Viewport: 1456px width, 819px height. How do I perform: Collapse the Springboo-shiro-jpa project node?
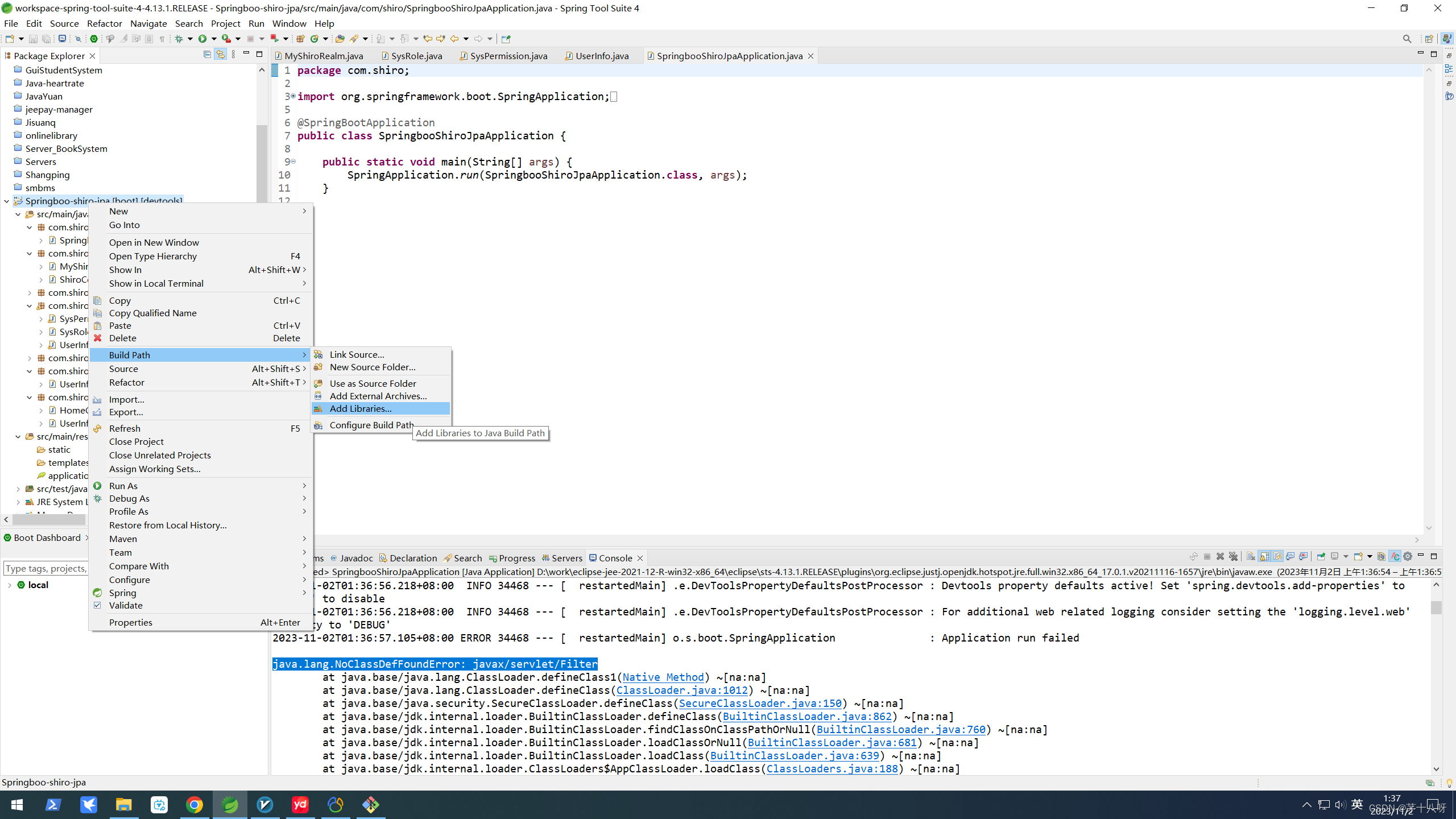(x=7, y=201)
